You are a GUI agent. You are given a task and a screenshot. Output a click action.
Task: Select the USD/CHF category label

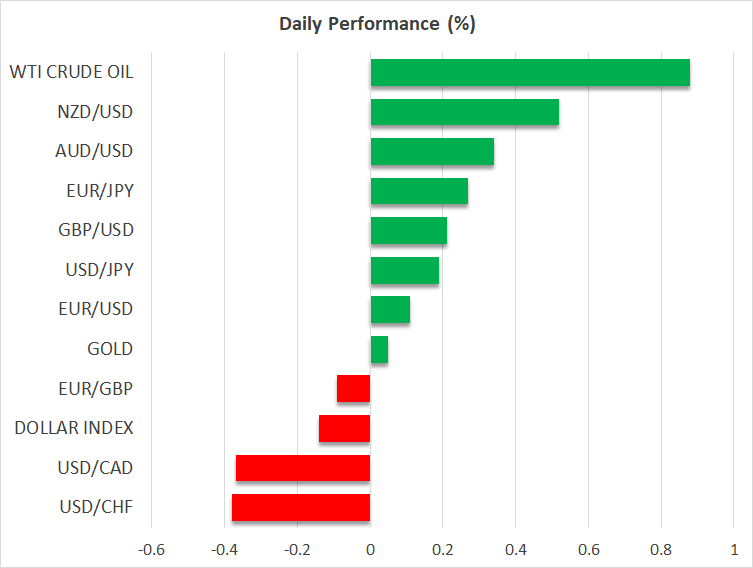tap(96, 507)
